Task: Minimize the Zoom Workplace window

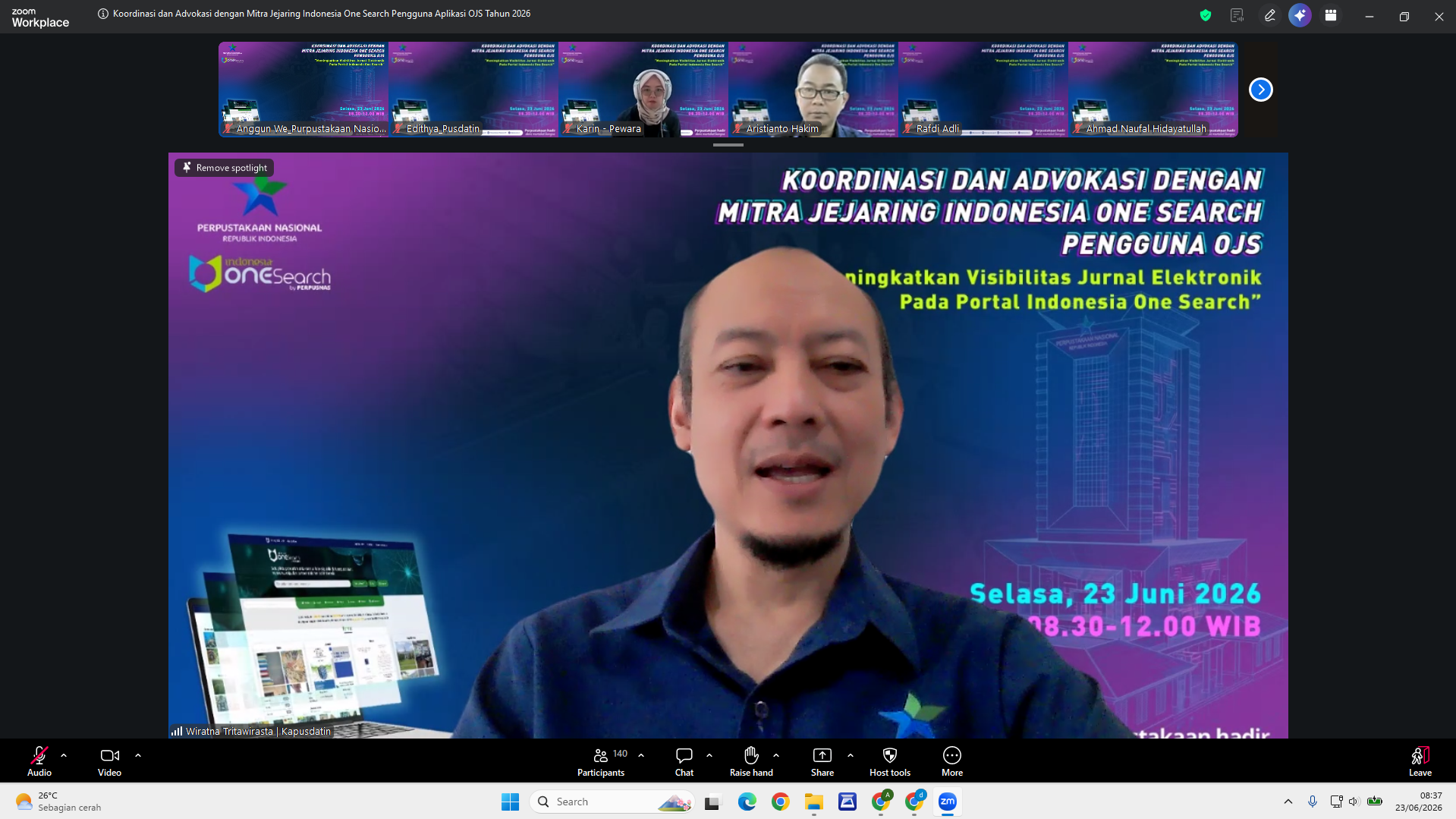Action: 1370,16
